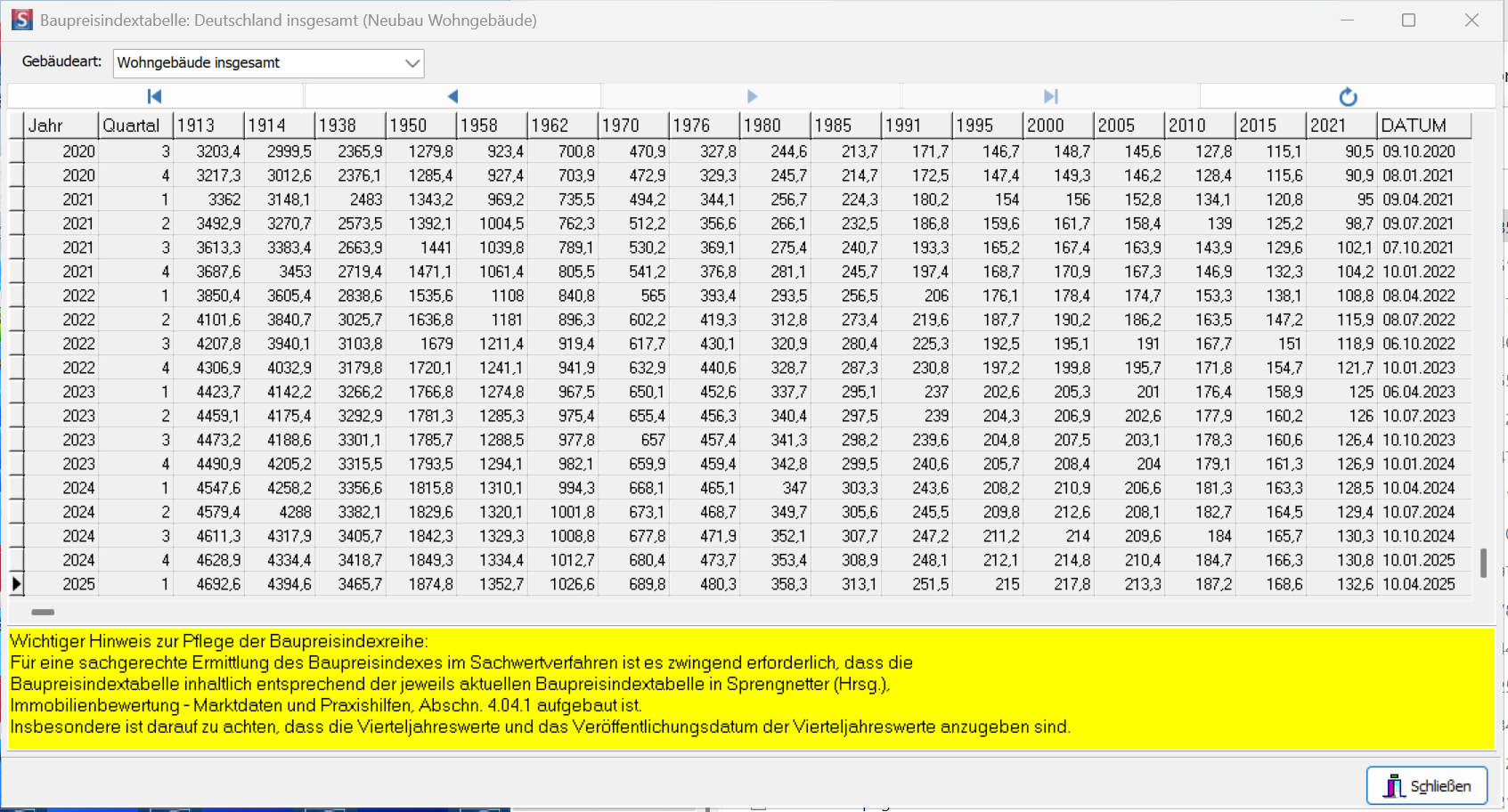
Task: Select the 2021 value cell 132,6
Action: pos(1341,584)
